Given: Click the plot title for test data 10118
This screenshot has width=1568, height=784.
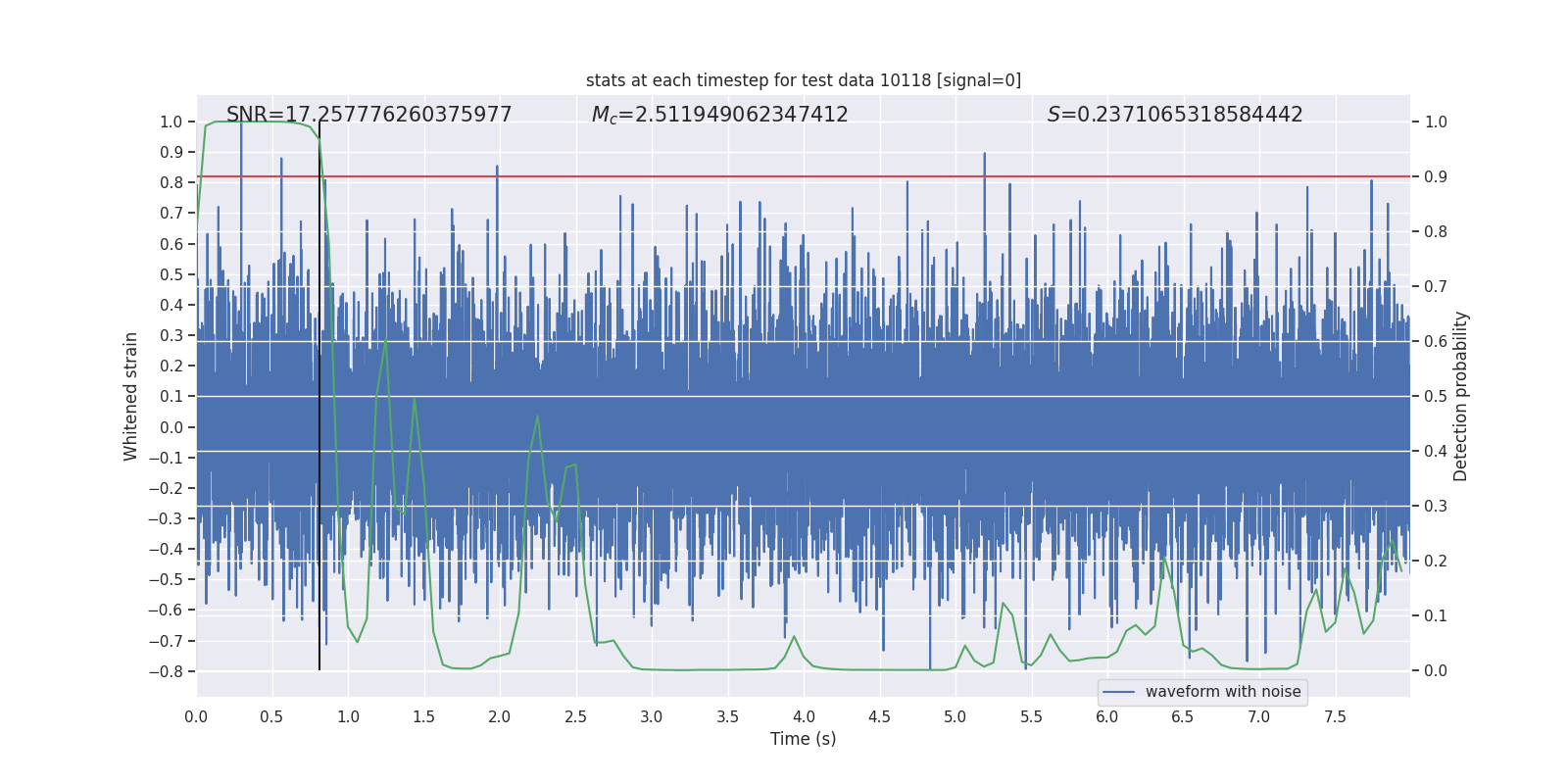Looking at the screenshot, I should coord(803,80).
